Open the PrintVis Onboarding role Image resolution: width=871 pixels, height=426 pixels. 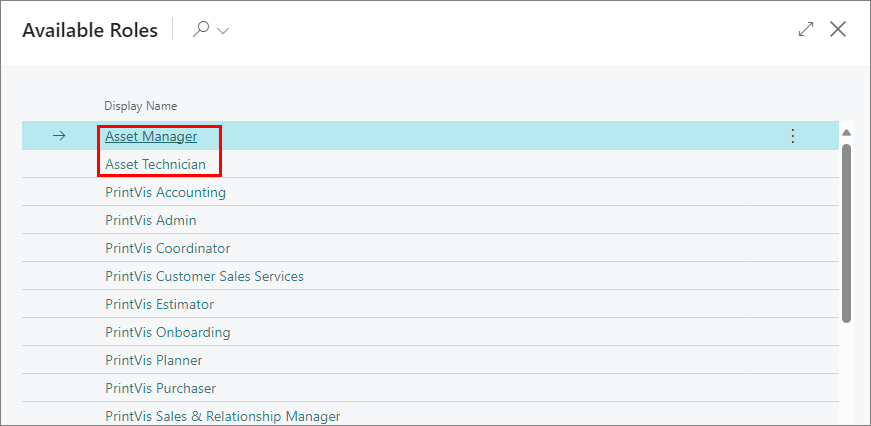[167, 332]
